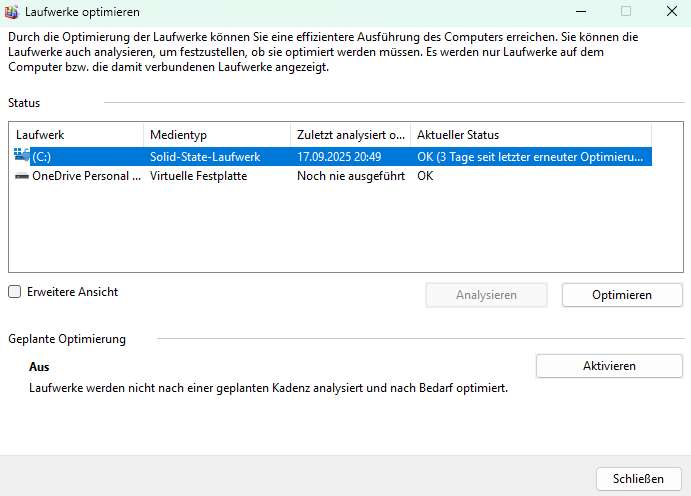Click the OneDrive row's OK status
Screen dimensions: 691x496
[425, 176]
